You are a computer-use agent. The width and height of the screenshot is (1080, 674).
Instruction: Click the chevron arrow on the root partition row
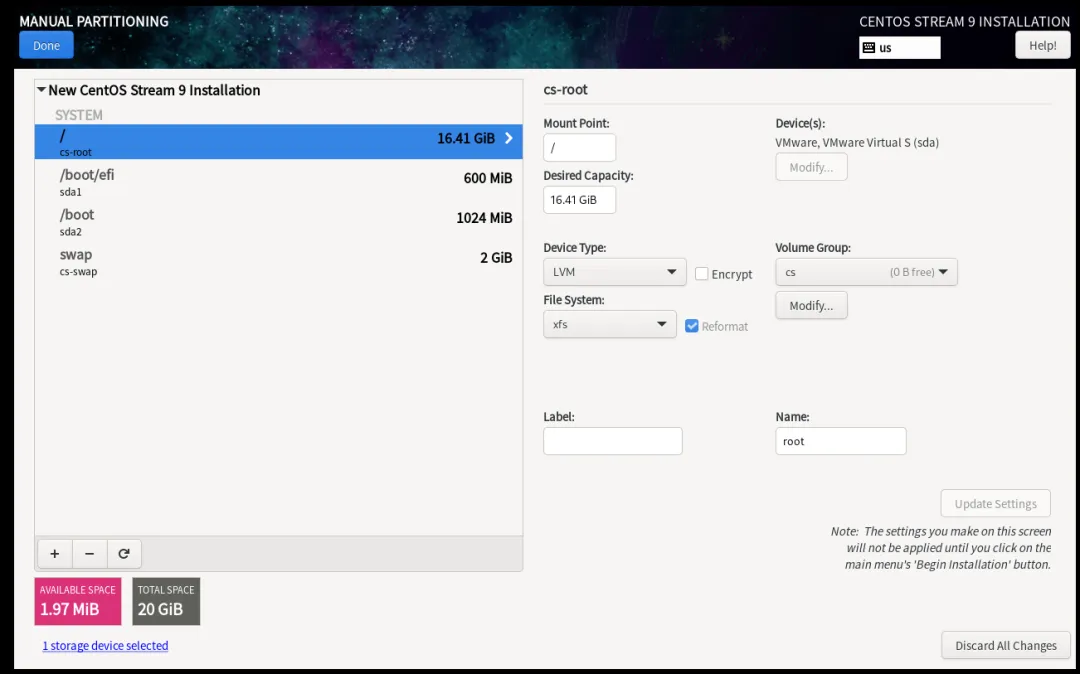509,138
